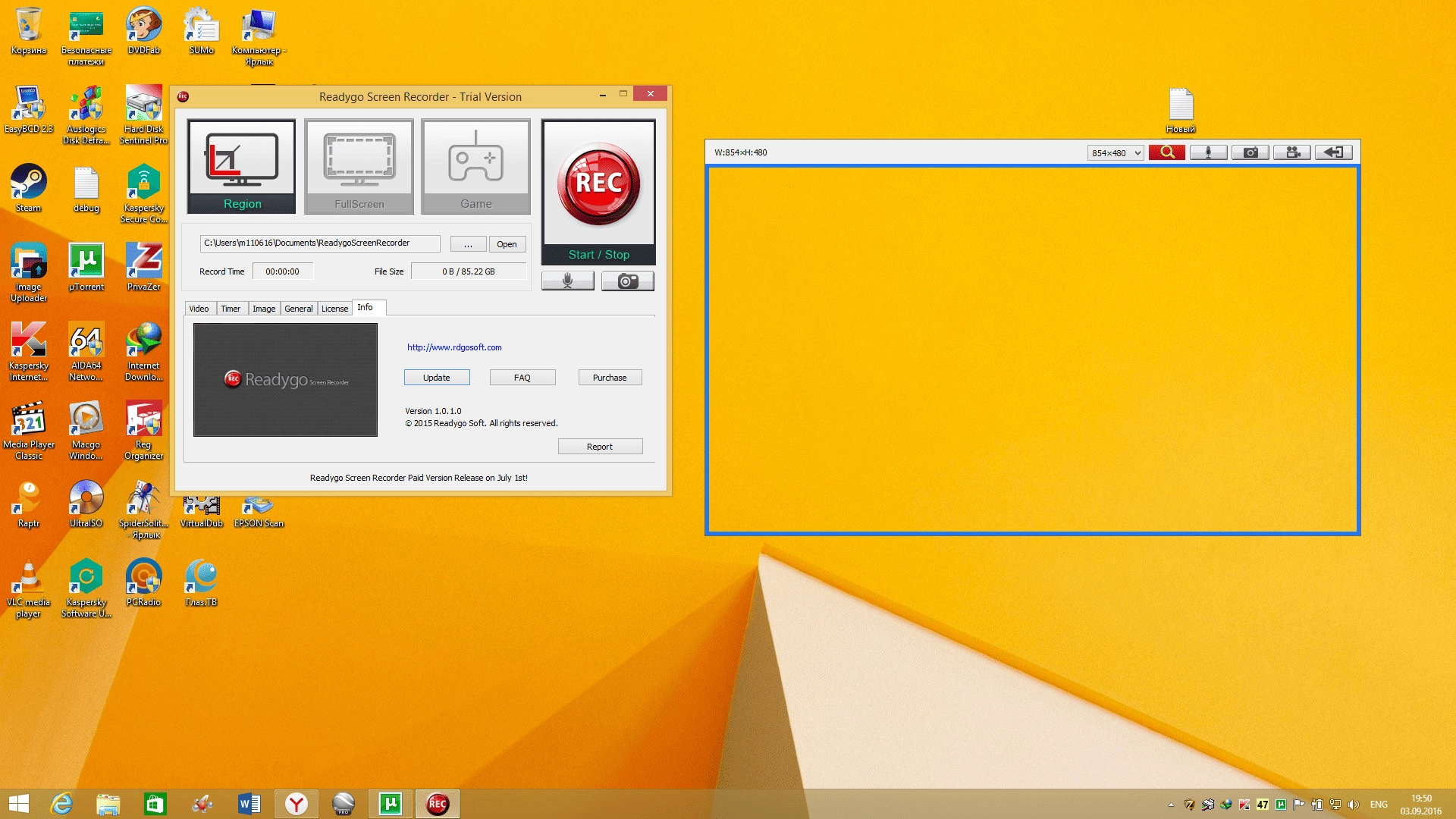The height and width of the screenshot is (819, 1456).
Task: Select the DVDFab desktop icon
Action: coord(144,31)
